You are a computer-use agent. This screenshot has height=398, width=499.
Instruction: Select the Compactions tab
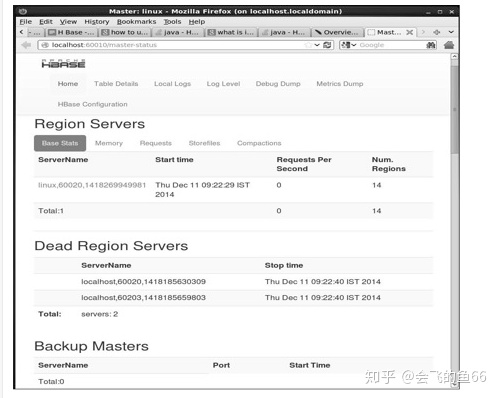(259, 143)
